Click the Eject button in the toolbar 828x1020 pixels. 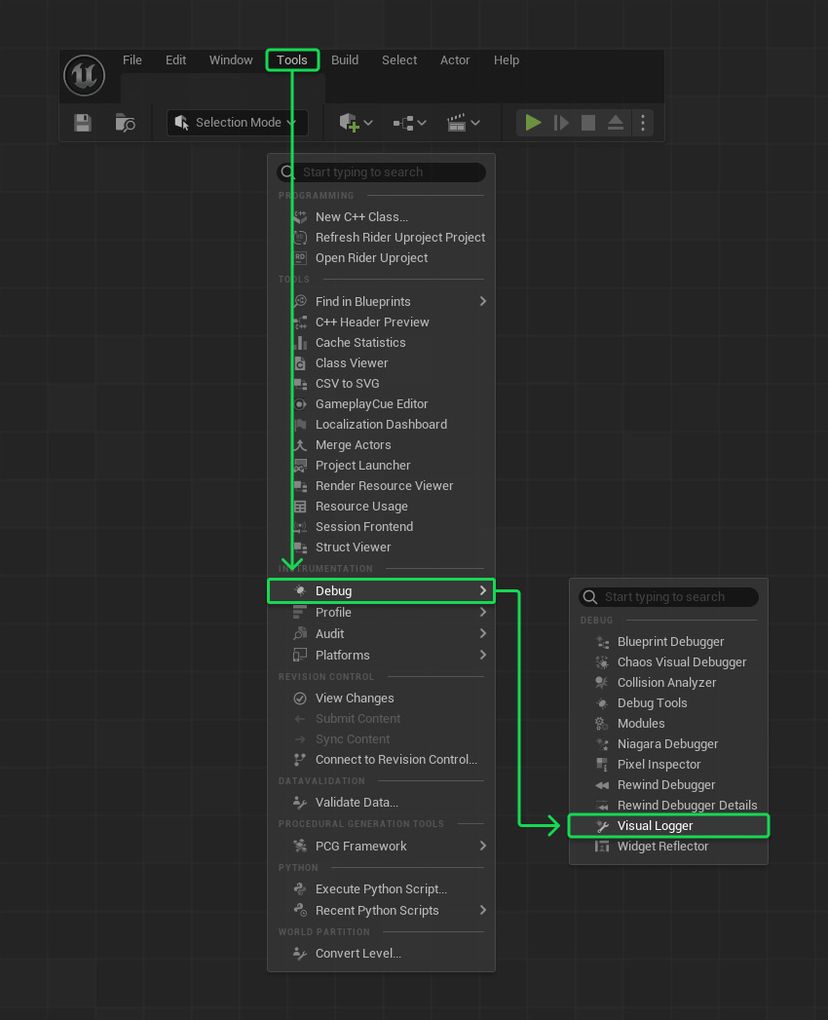click(614, 122)
